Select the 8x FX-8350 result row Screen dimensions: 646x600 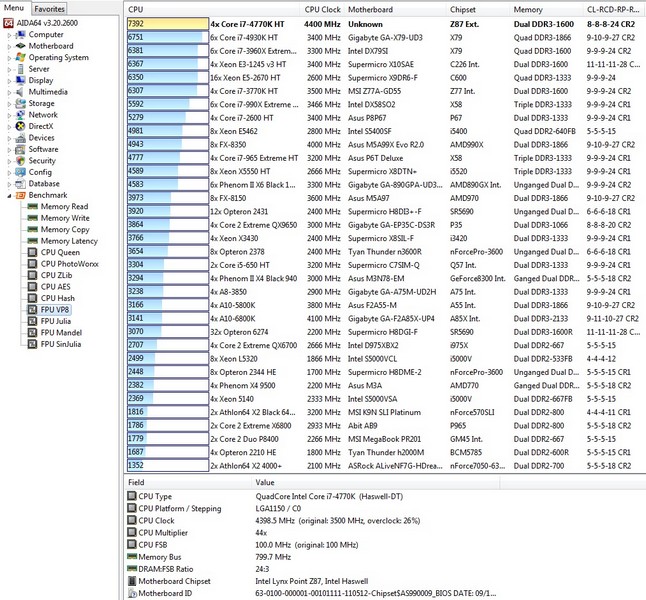pyautogui.click(x=385, y=145)
